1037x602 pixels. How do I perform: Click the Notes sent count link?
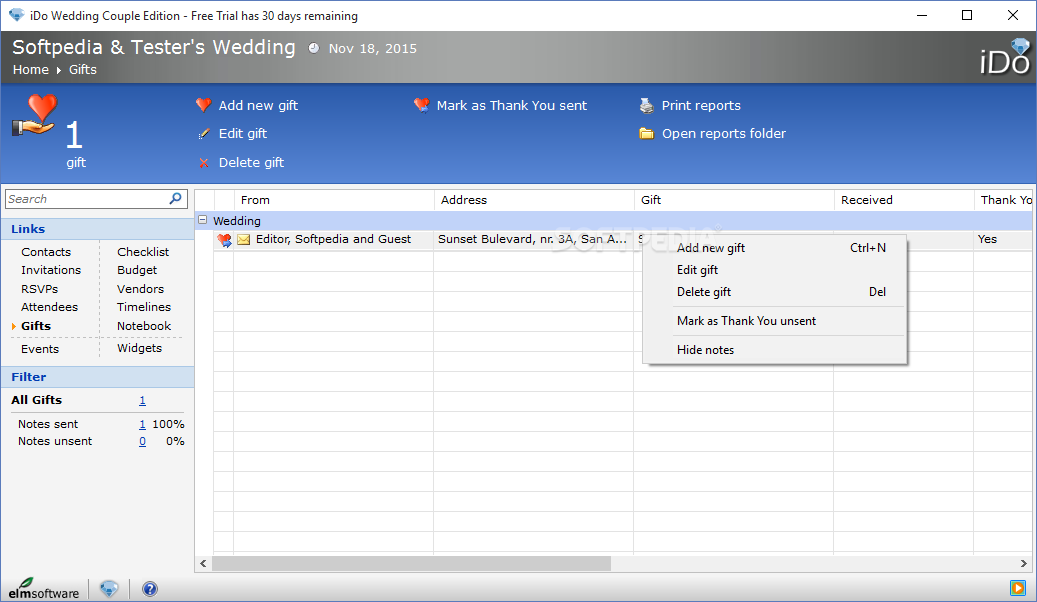[142, 424]
